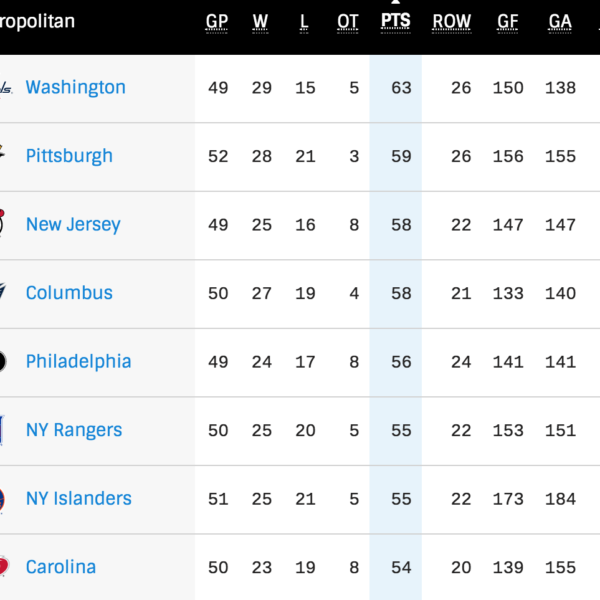Sort table by ROW column header
The height and width of the screenshot is (600, 600).
(x=452, y=22)
